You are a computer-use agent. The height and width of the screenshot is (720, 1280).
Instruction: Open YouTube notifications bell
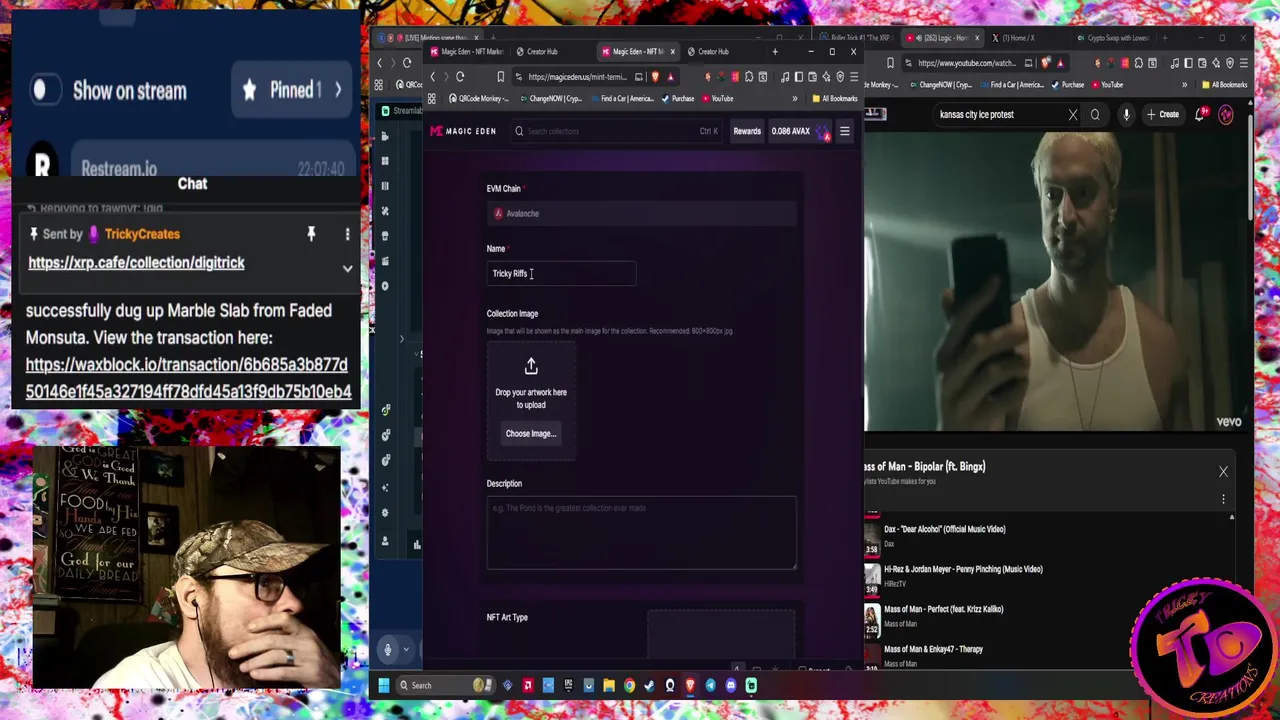tap(1200, 114)
